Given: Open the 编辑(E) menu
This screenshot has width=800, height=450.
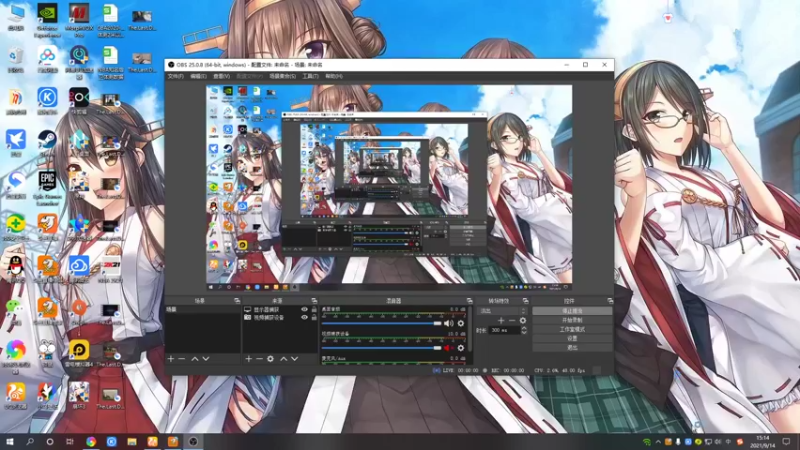Looking at the screenshot, I should click(198, 76).
